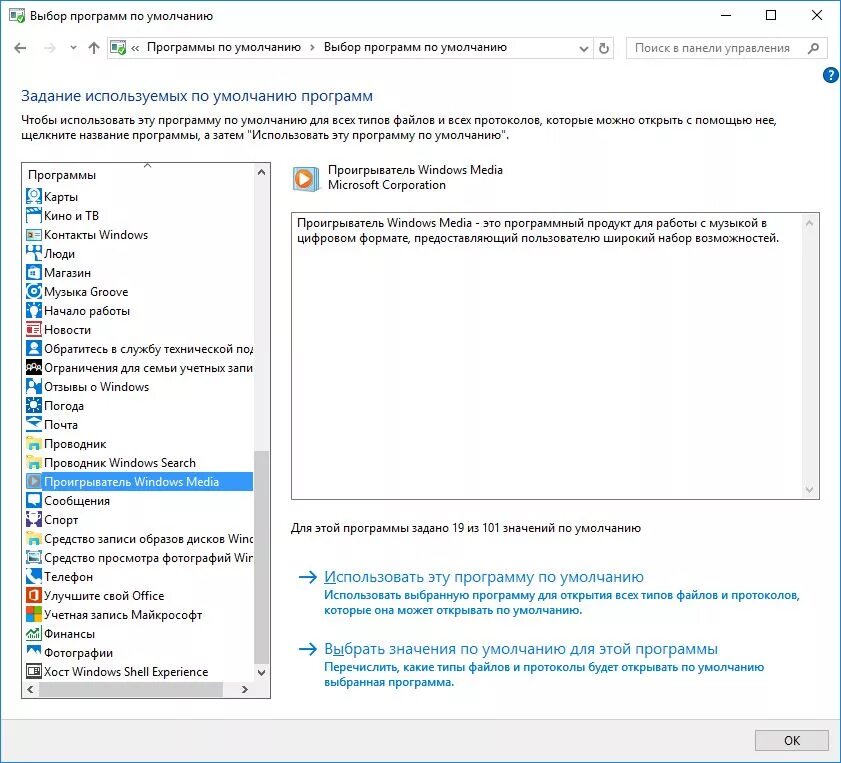Image resolution: width=841 pixels, height=763 pixels.
Task: Click the Программы column header
Action: click(x=138, y=175)
